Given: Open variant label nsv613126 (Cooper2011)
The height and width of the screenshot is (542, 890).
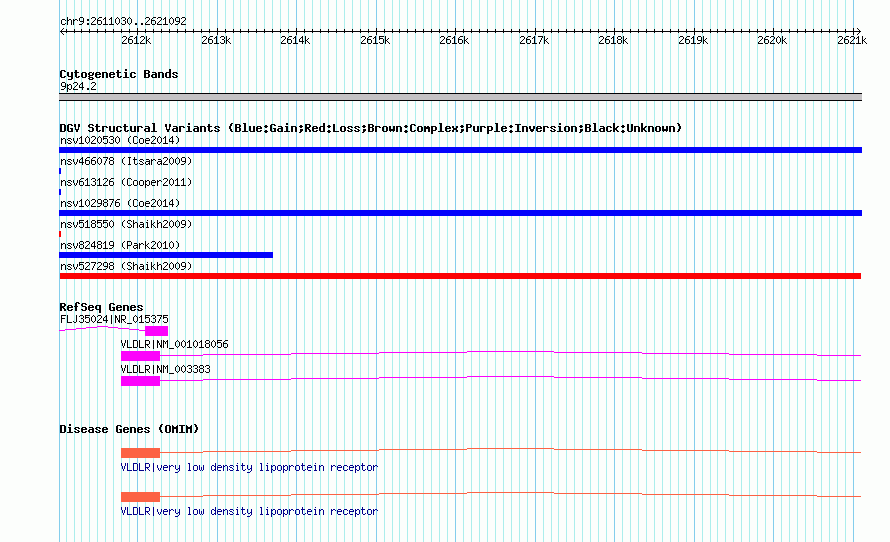Looking at the screenshot, I should tap(126, 182).
